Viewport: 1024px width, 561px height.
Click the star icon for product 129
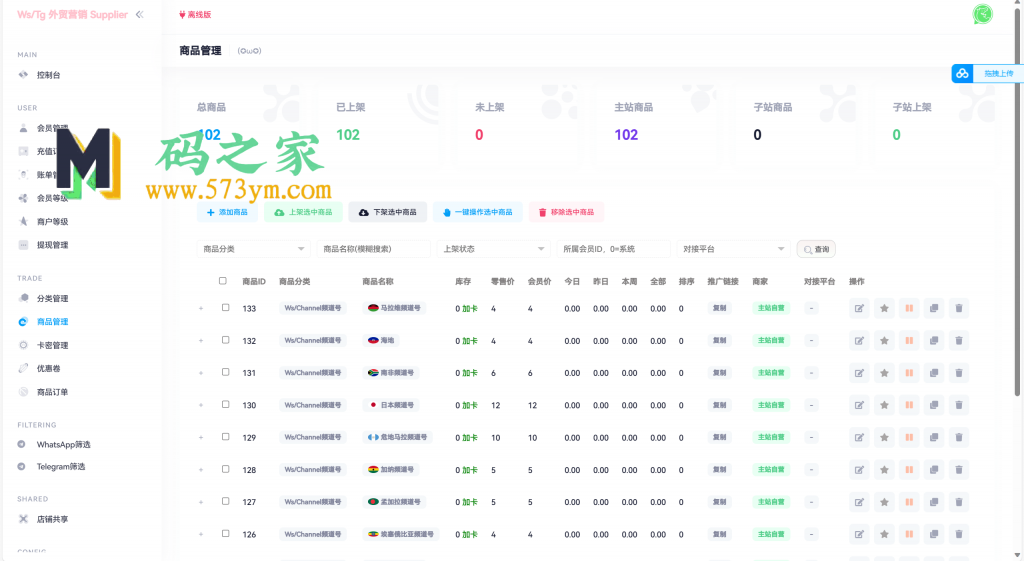pyautogui.click(x=884, y=438)
